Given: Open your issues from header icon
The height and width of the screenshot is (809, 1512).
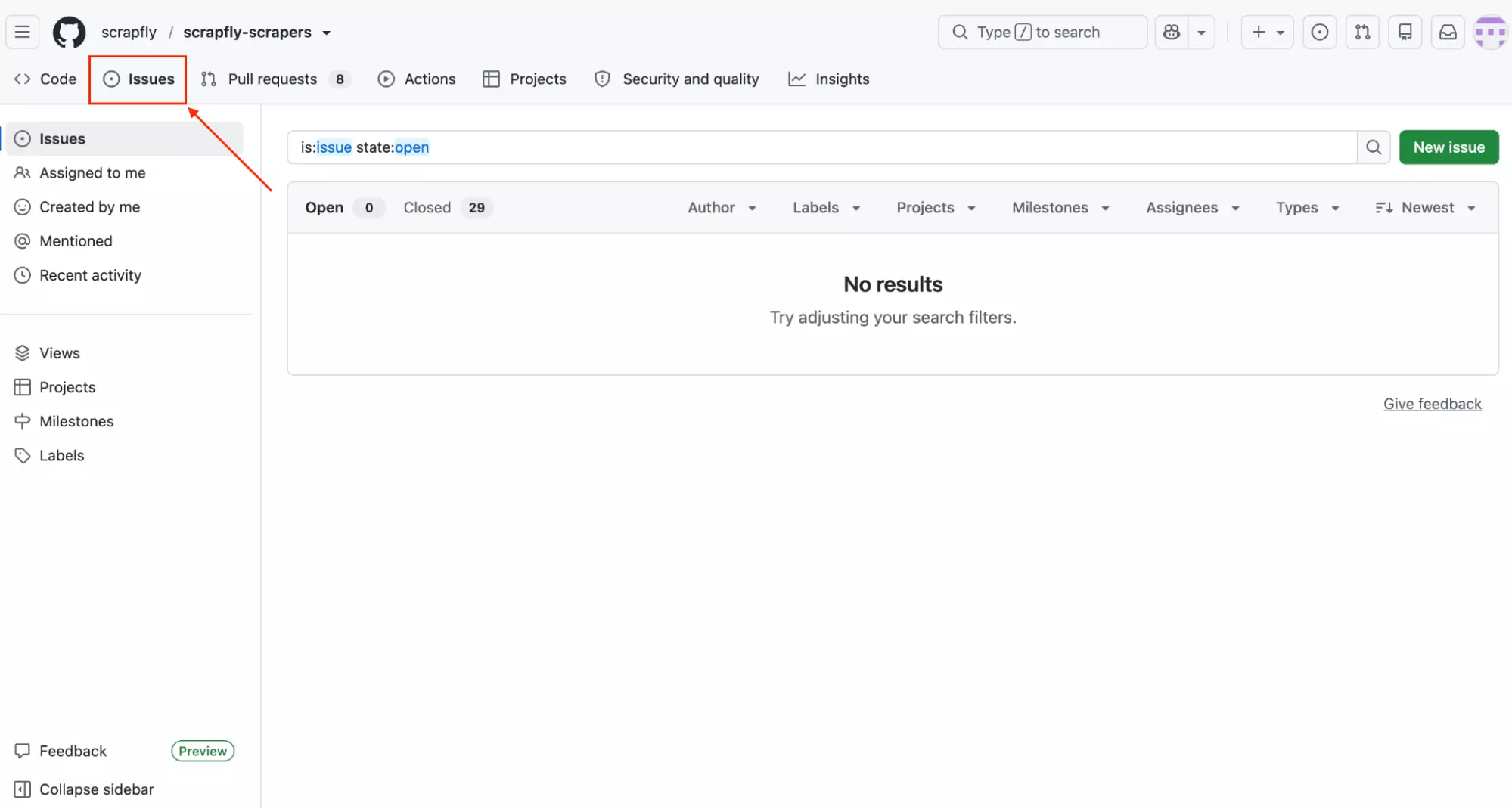Looking at the screenshot, I should [1320, 32].
